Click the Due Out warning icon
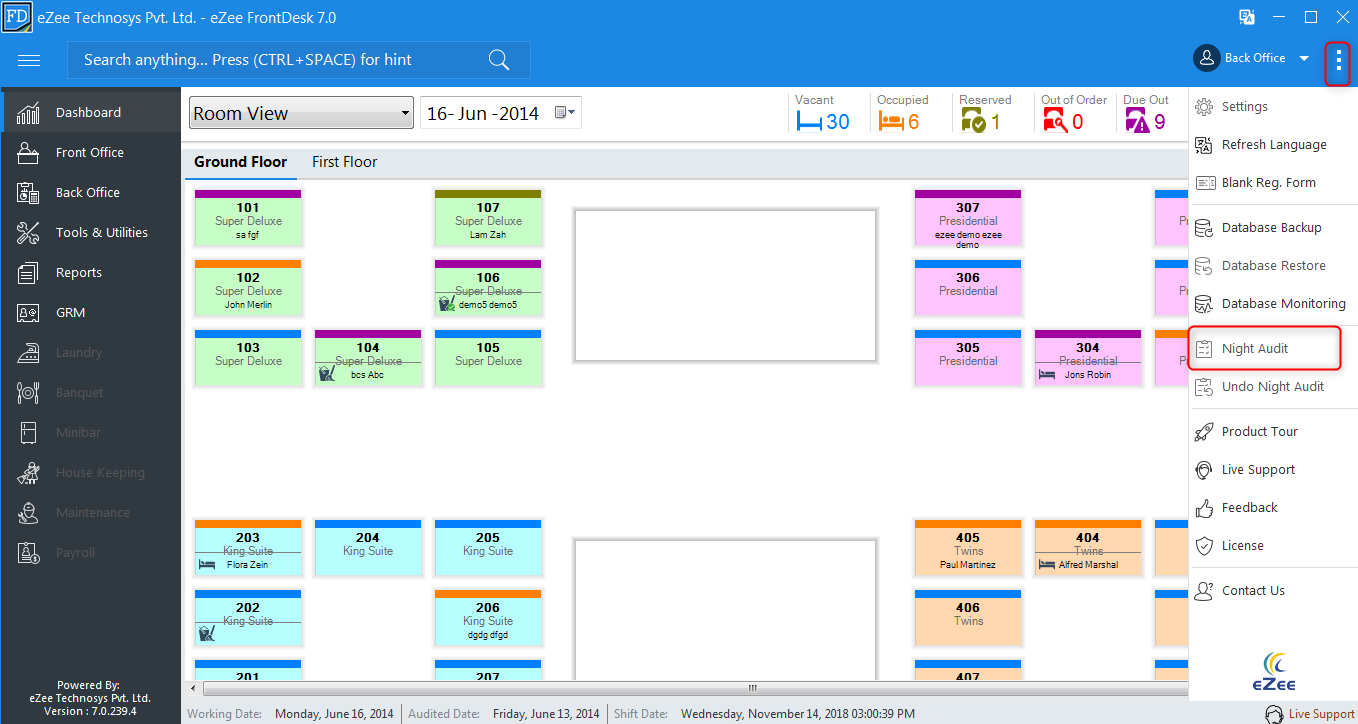Viewport: 1358px width, 724px height. 1137,122
